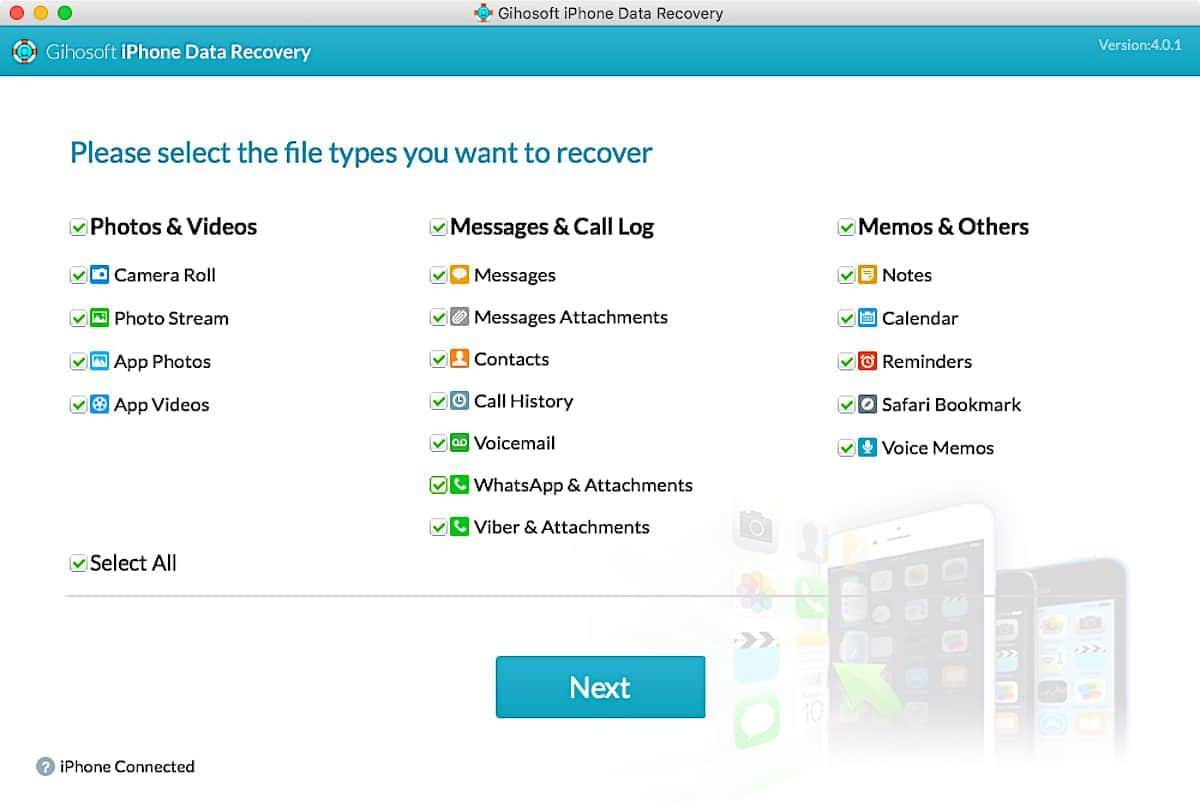
Task: Click the Gihosoft lifebuoy logo in header
Action: [25, 52]
